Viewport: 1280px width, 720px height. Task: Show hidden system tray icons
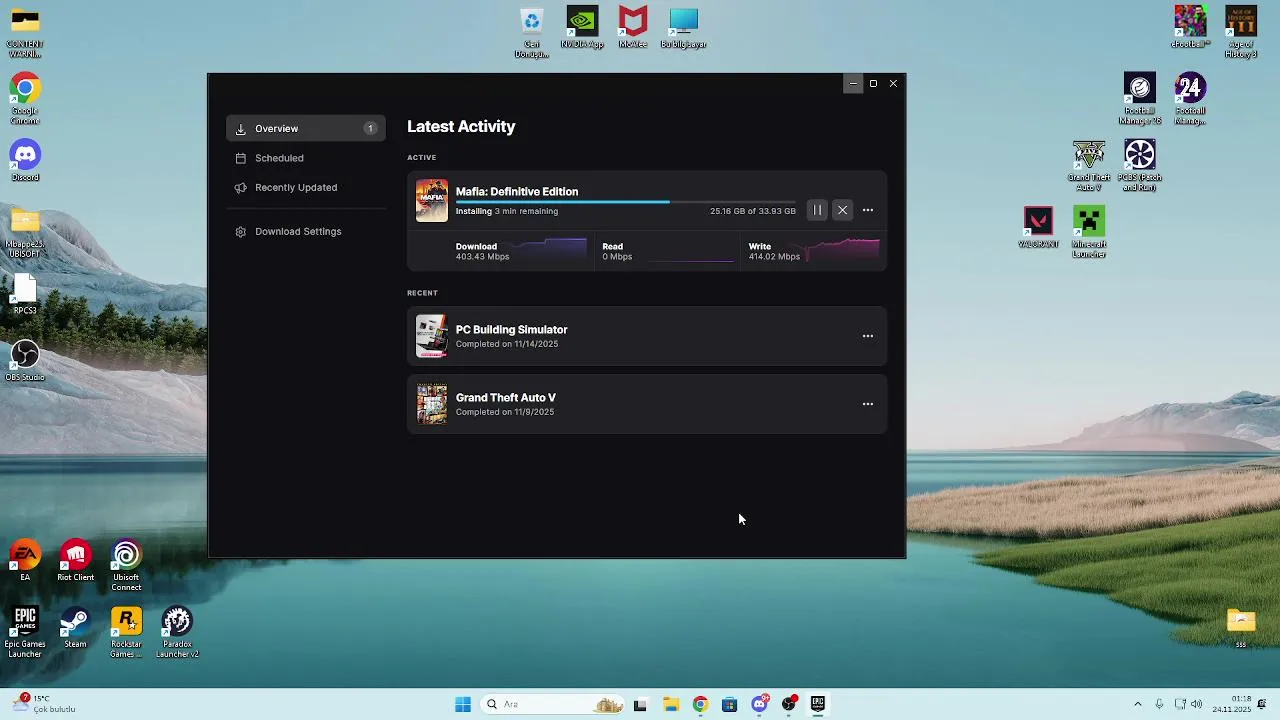click(1137, 704)
